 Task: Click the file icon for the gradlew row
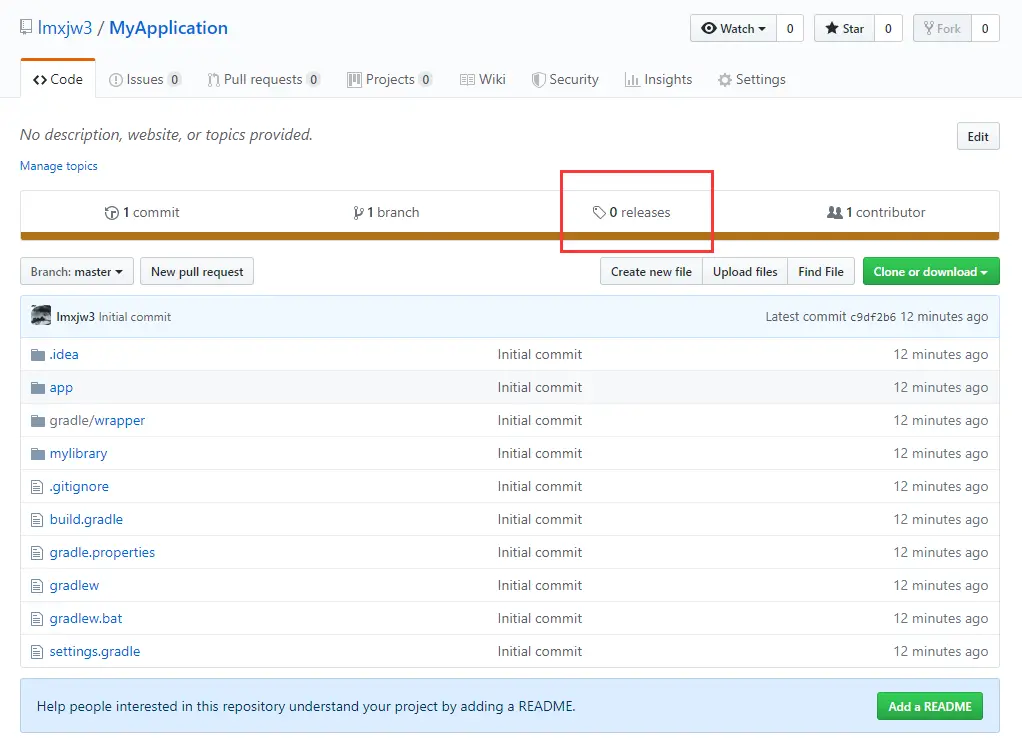click(x=37, y=585)
